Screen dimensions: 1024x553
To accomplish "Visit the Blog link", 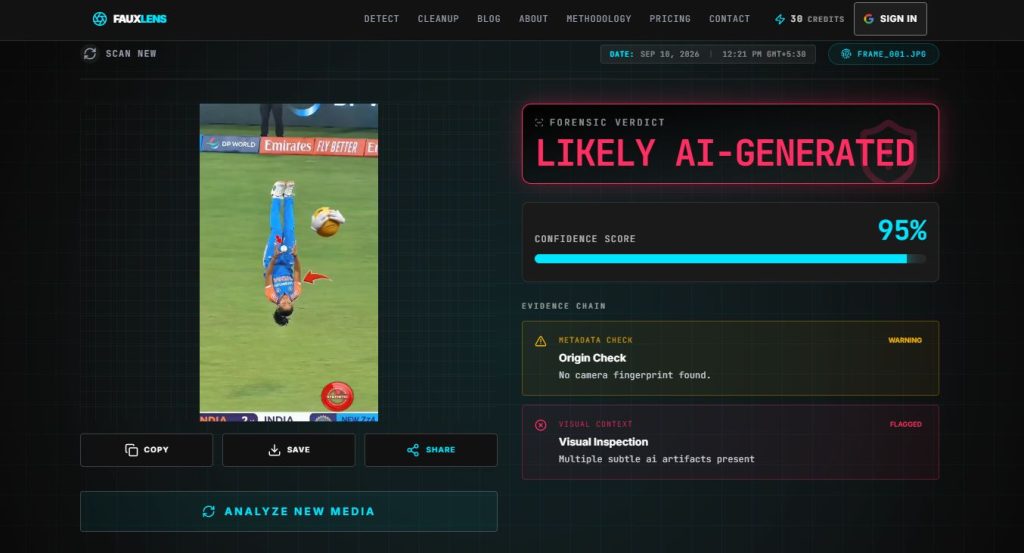I will [x=488, y=19].
